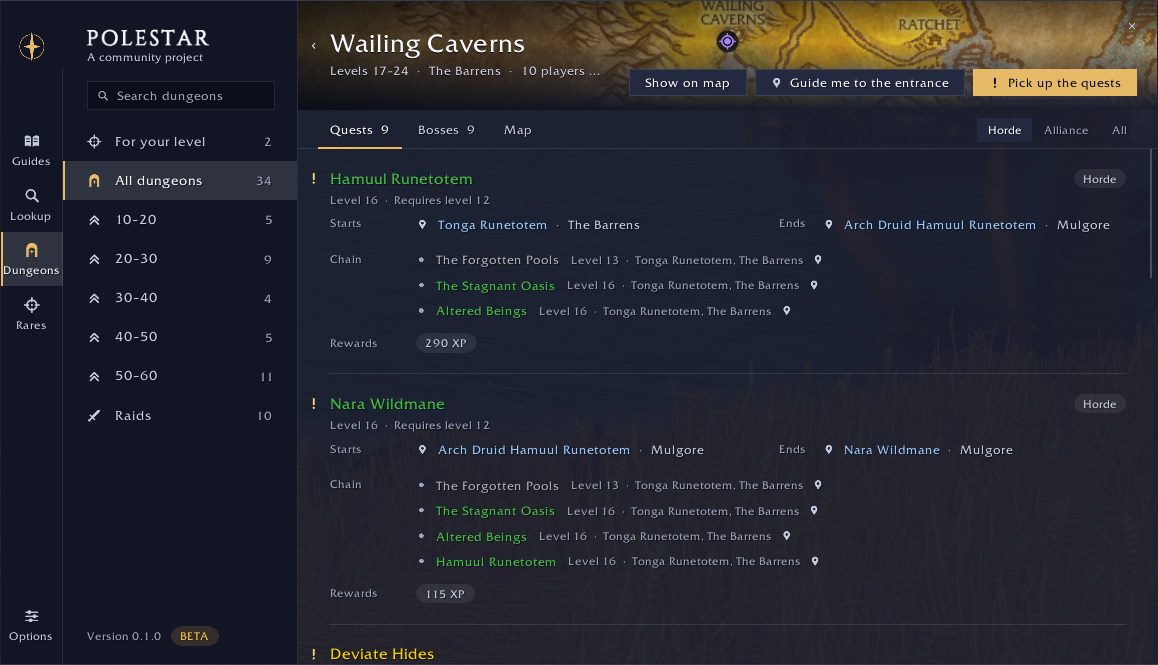
Task: Click the Horde tag on Nara Wildmane quest
Action: pyautogui.click(x=1100, y=404)
